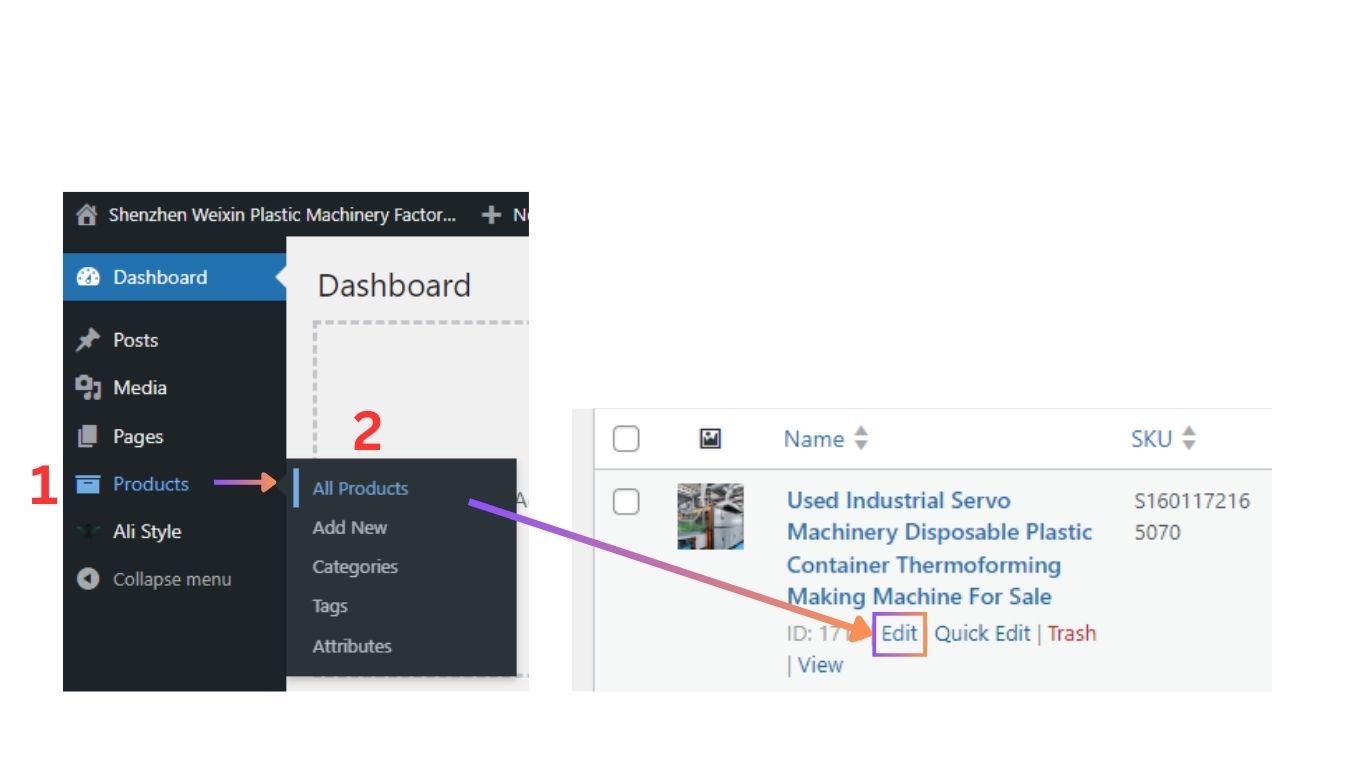Sort products by SKU column arrows
Image resolution: width=1366 pixels, height=768 pixels.
[x=1188, y=439]
